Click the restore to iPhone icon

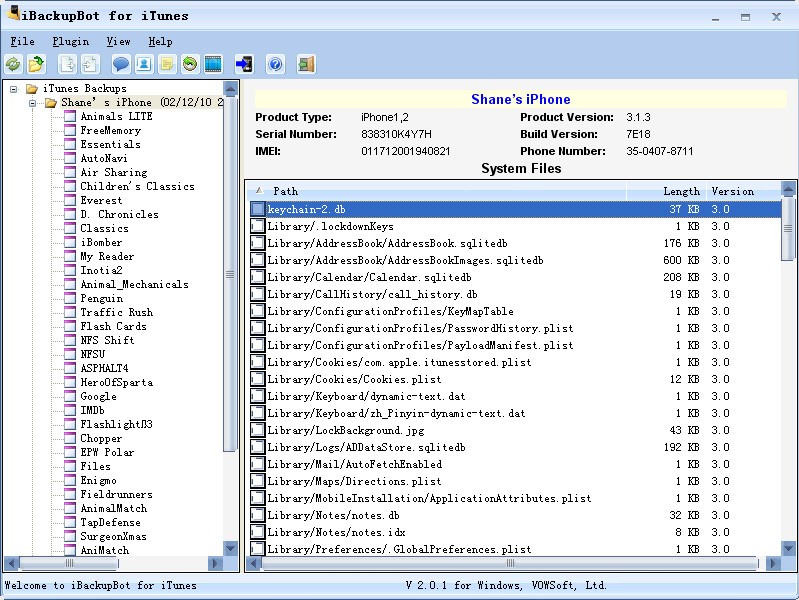(244, 64)
